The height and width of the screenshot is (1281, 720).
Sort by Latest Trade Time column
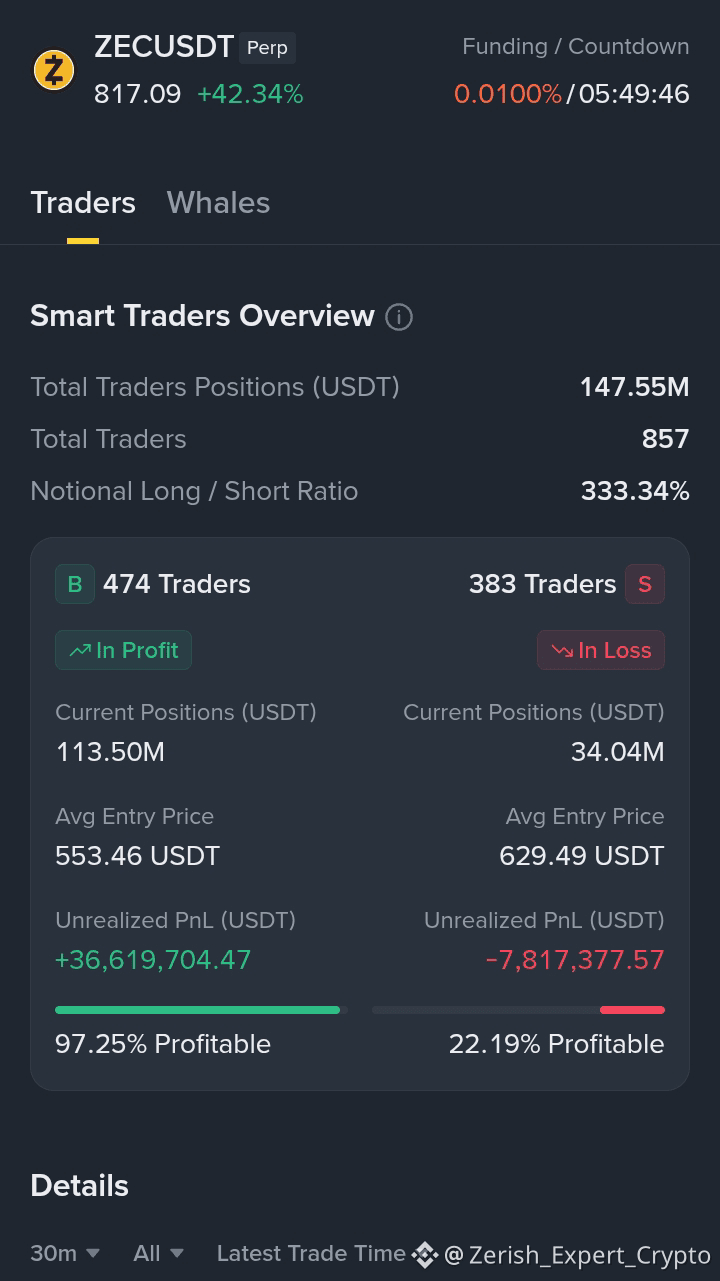pos(311,1253)
